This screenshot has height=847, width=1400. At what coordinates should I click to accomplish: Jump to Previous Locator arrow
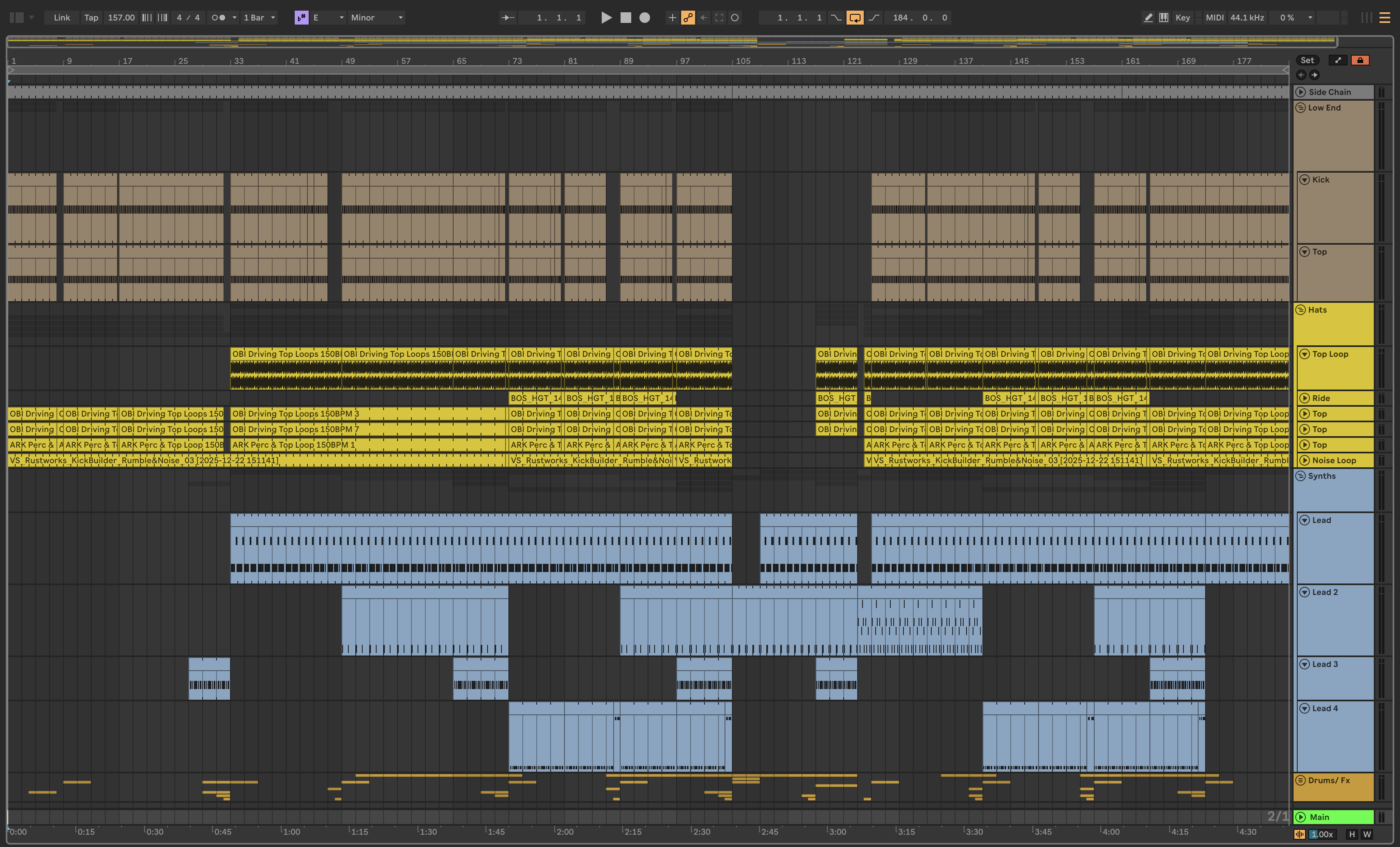click(x=1301, y=75)
